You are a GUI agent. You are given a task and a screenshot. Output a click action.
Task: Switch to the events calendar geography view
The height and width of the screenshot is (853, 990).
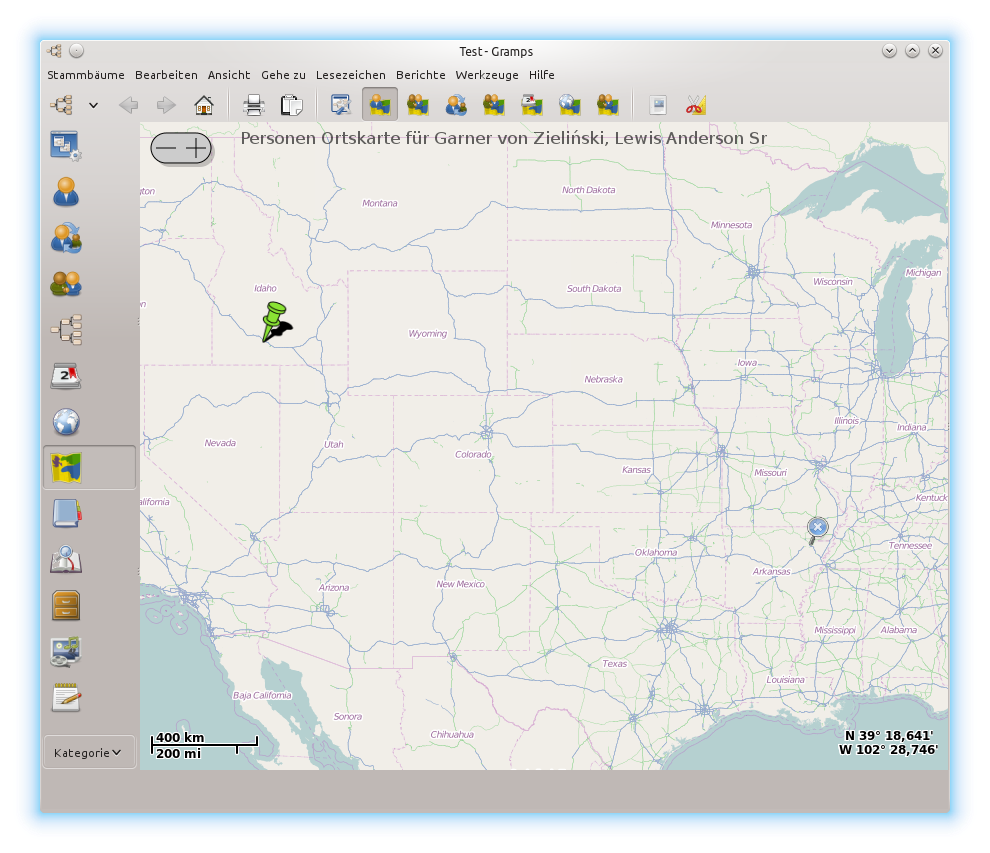532,105
